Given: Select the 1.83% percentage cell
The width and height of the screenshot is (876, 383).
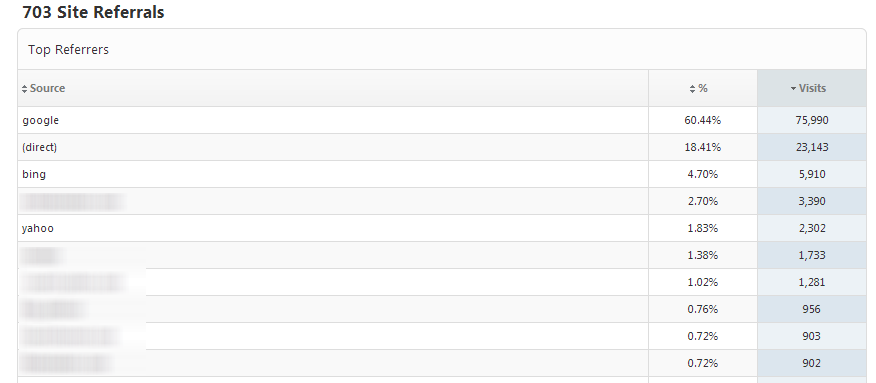Looking at the screenshot, I should click(703, 228).
